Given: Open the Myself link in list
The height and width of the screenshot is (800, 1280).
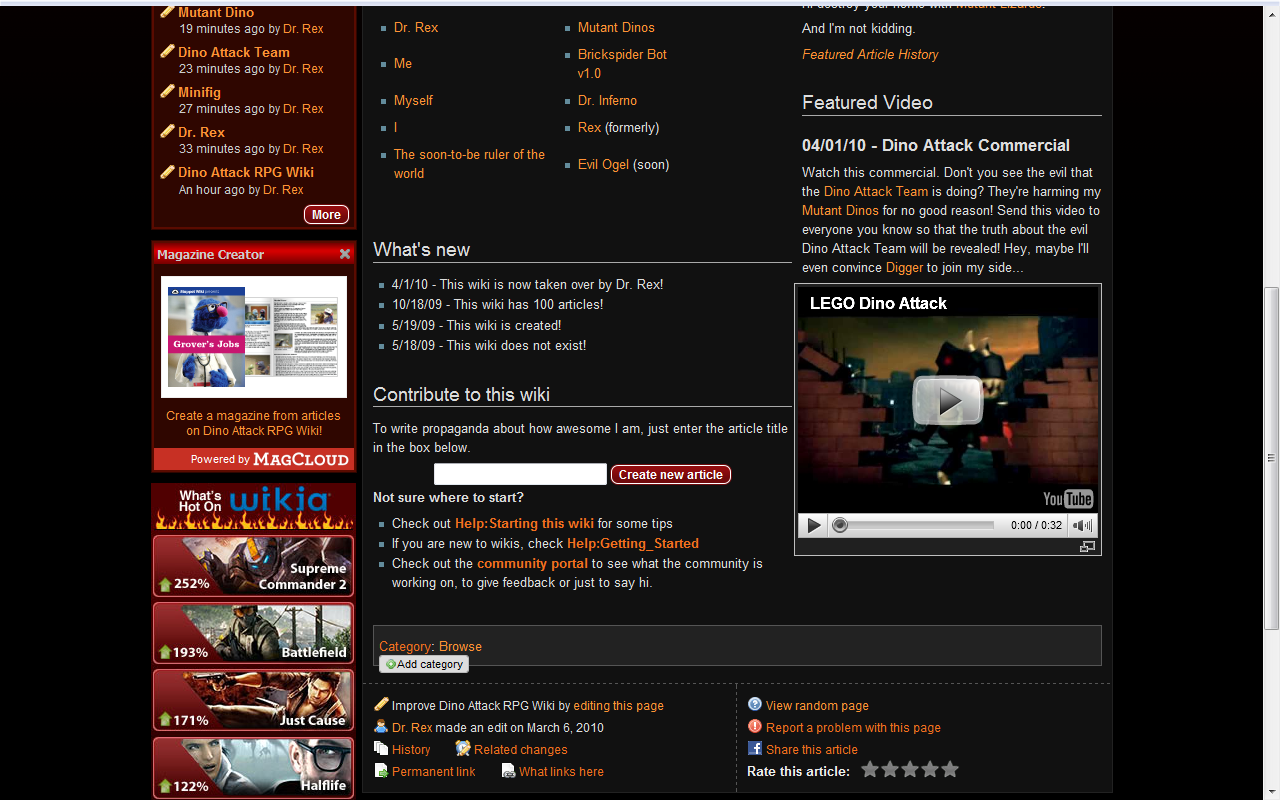Looking at the screenshot, I should click(413, 100).
